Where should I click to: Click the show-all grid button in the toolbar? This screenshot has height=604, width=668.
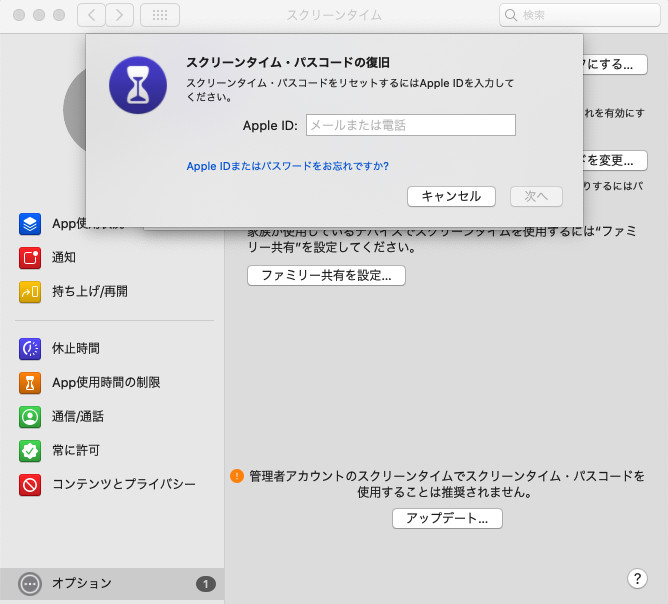160,15
